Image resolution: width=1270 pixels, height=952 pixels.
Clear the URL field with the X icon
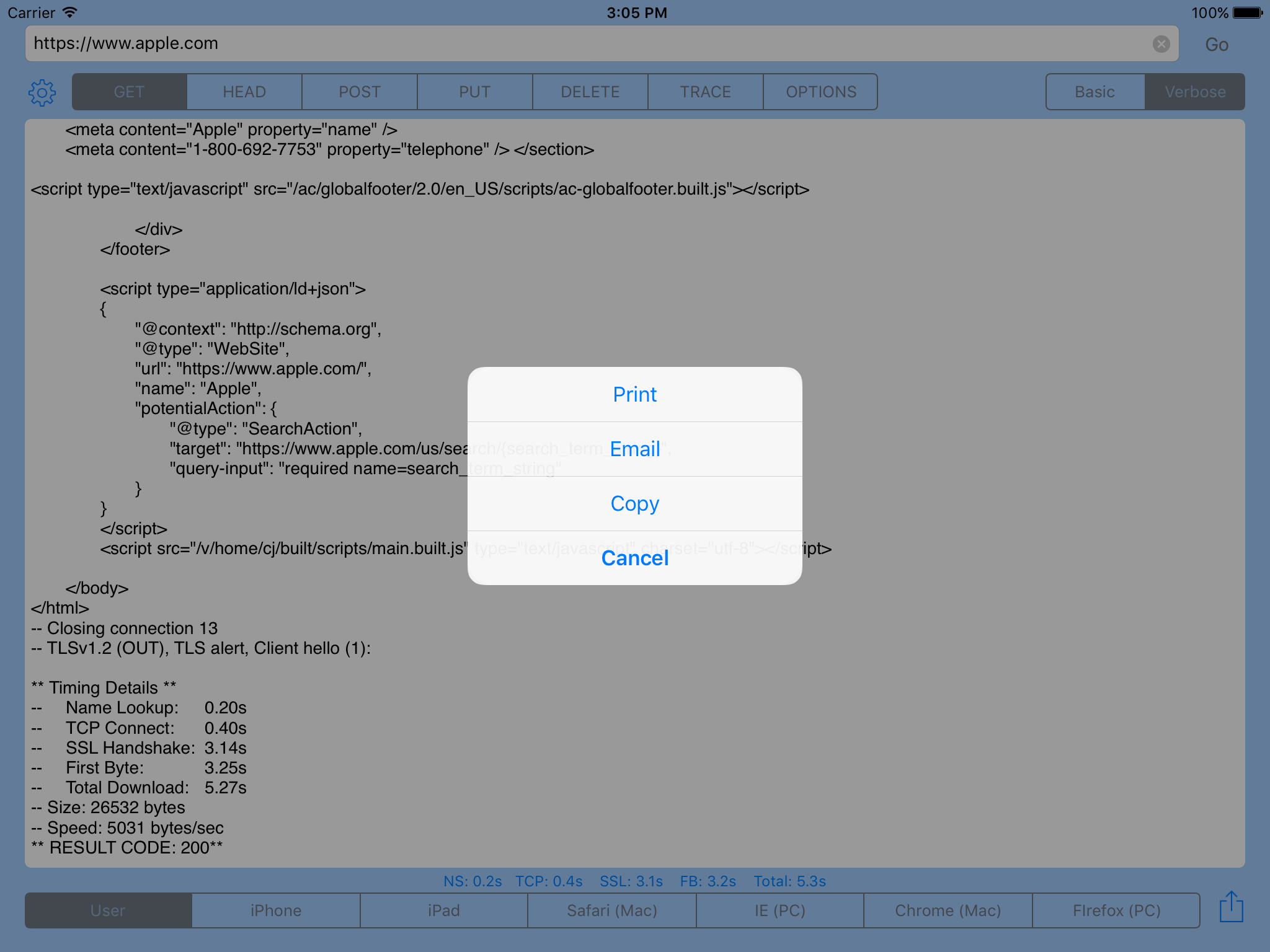click(1161, 43)
